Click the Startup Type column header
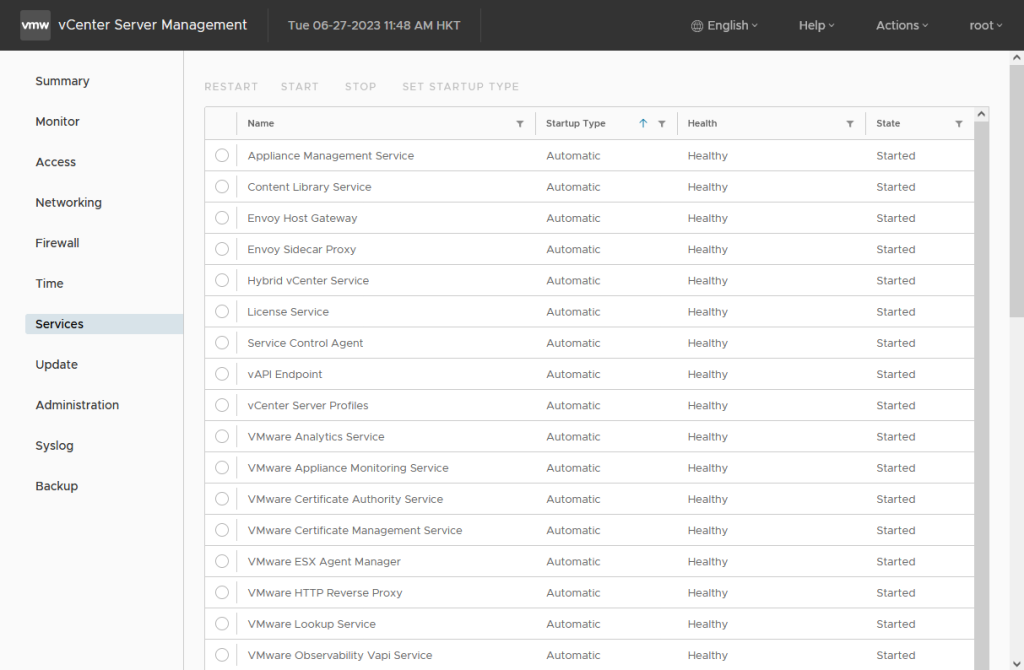1024x670 pixels. click(575, 123)
